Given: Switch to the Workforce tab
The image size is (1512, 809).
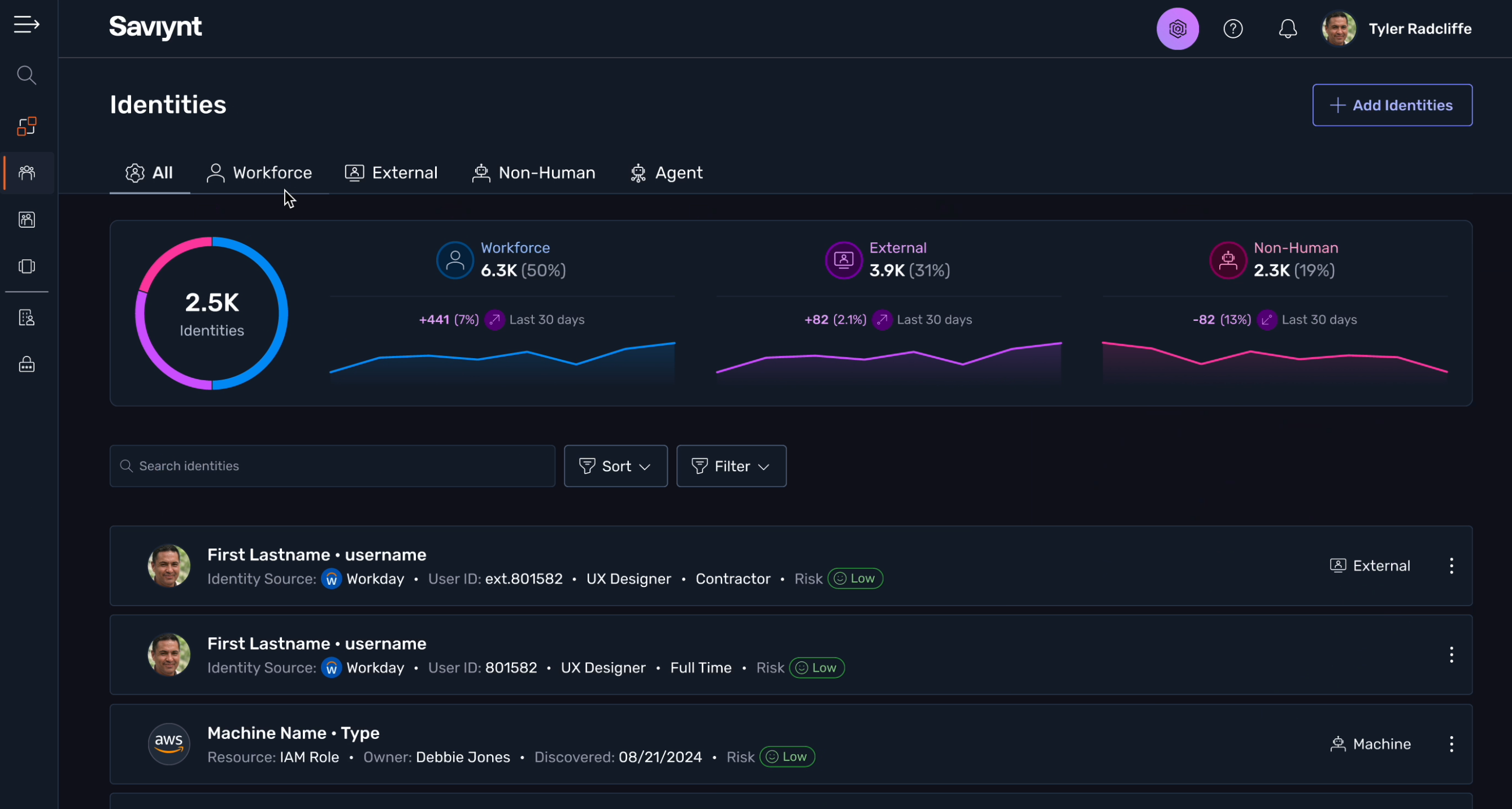Looking at the screenshot, I should click(259, 173).
